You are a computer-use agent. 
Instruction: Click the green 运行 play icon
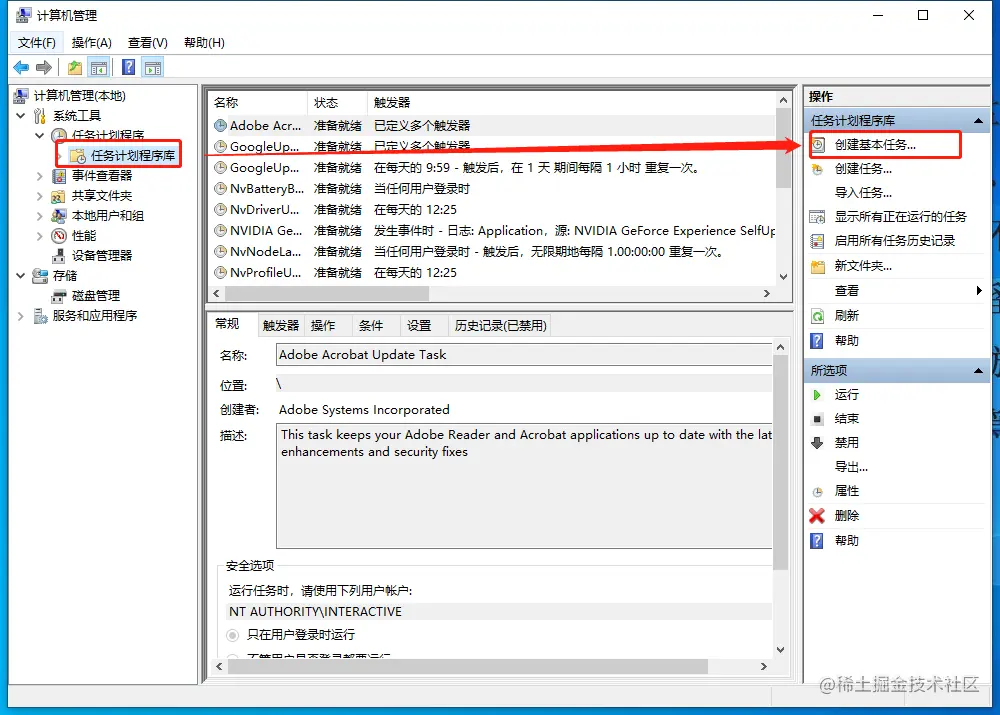tap(817, 395)
